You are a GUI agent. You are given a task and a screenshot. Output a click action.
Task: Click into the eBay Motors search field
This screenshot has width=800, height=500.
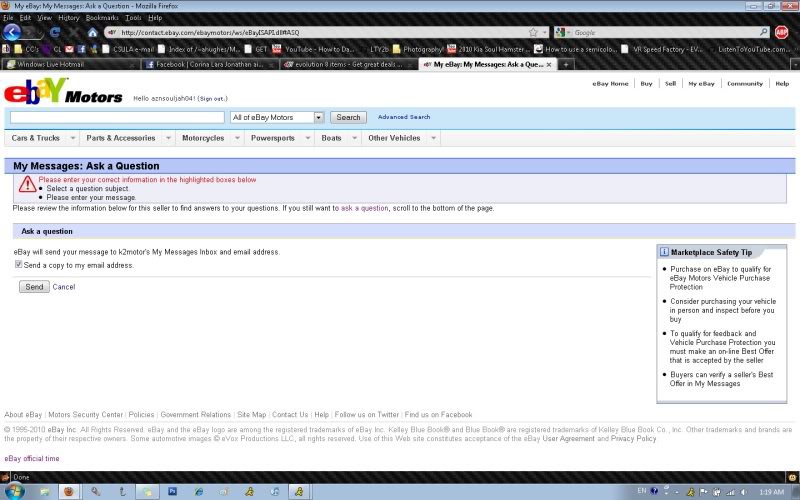117,117
